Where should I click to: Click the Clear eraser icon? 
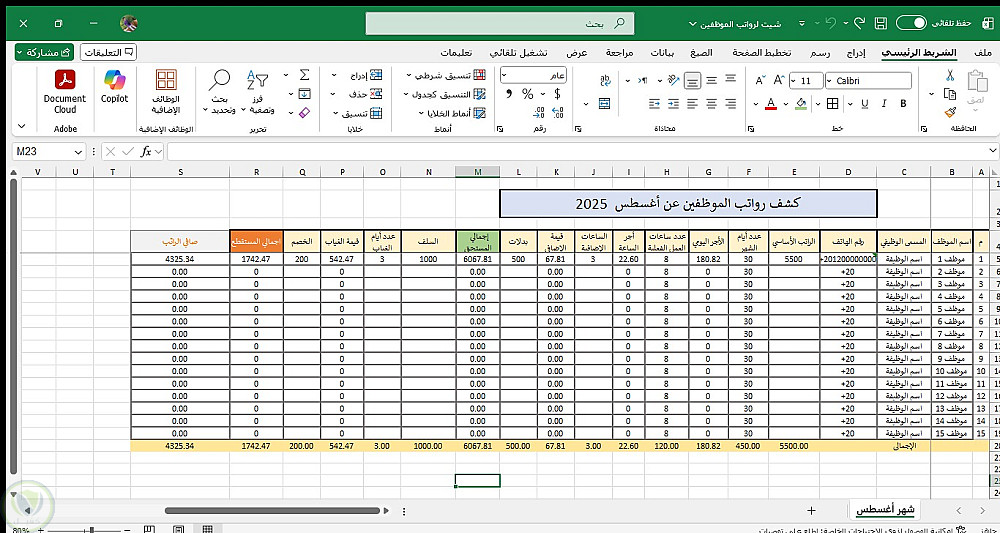coord(304,113)
